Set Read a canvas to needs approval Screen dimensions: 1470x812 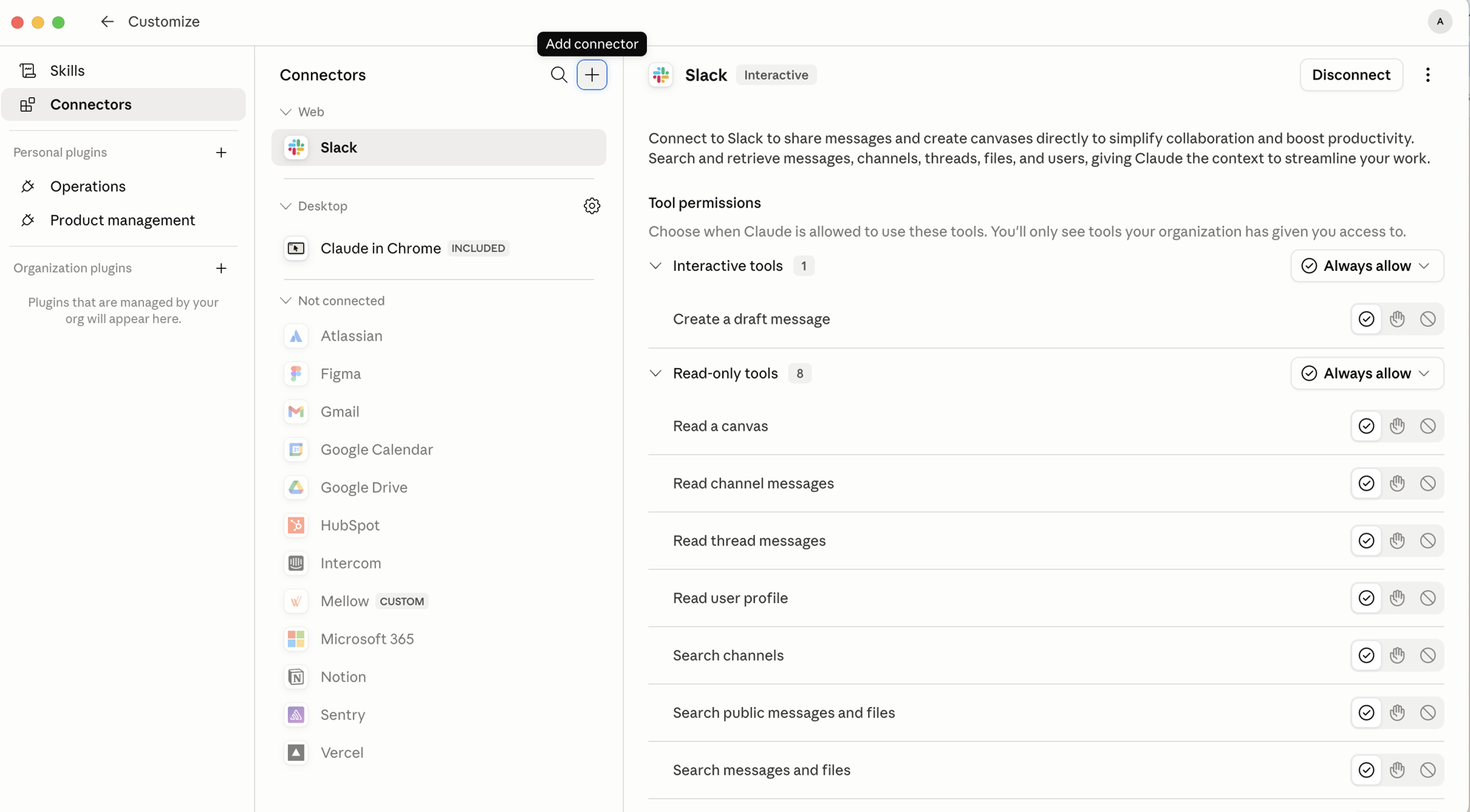coord(1397,426)
